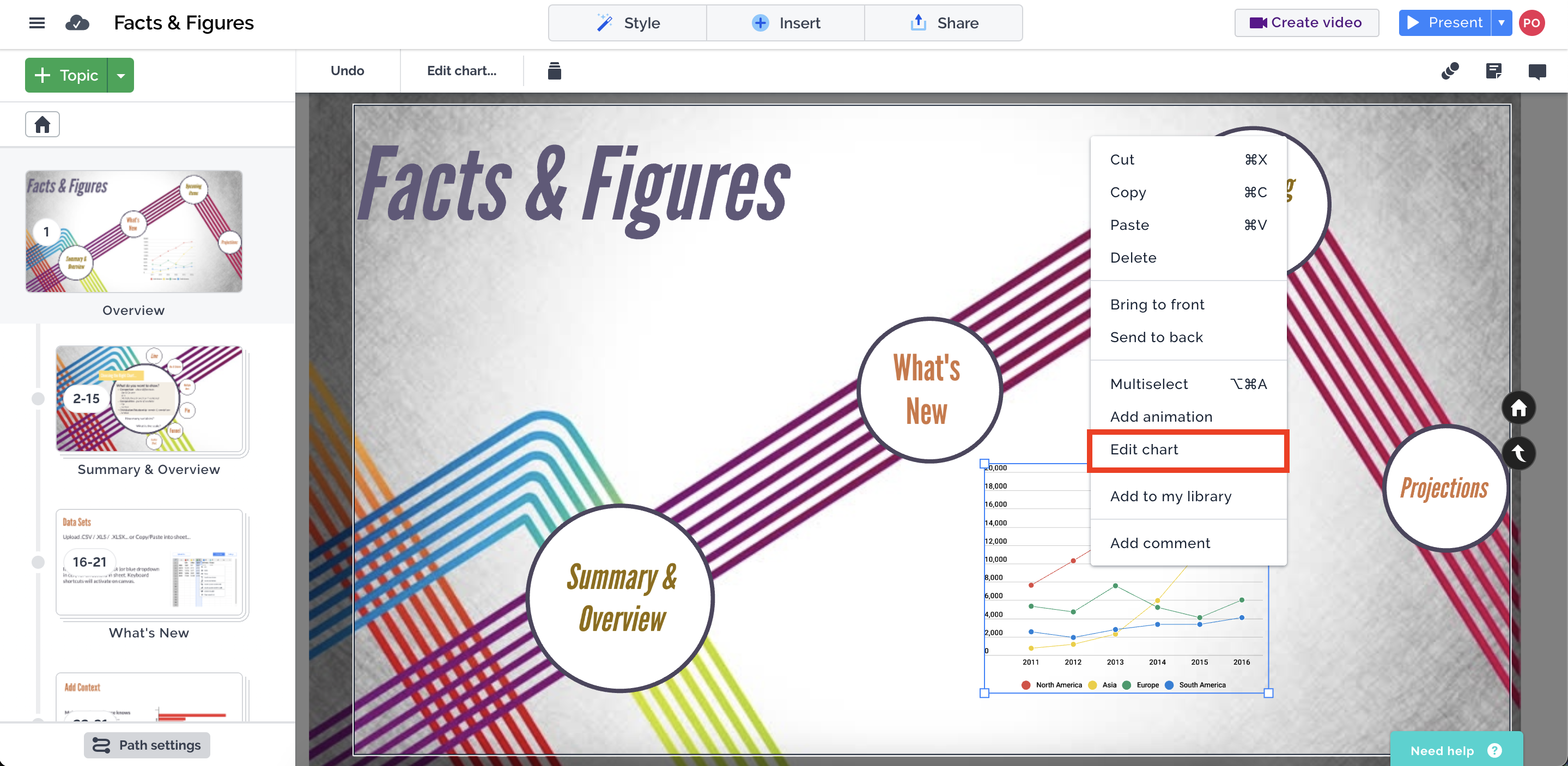1568x766 pixels.
Task: Expand the Topic button dropdown arrow
Action: coord(120,76)
